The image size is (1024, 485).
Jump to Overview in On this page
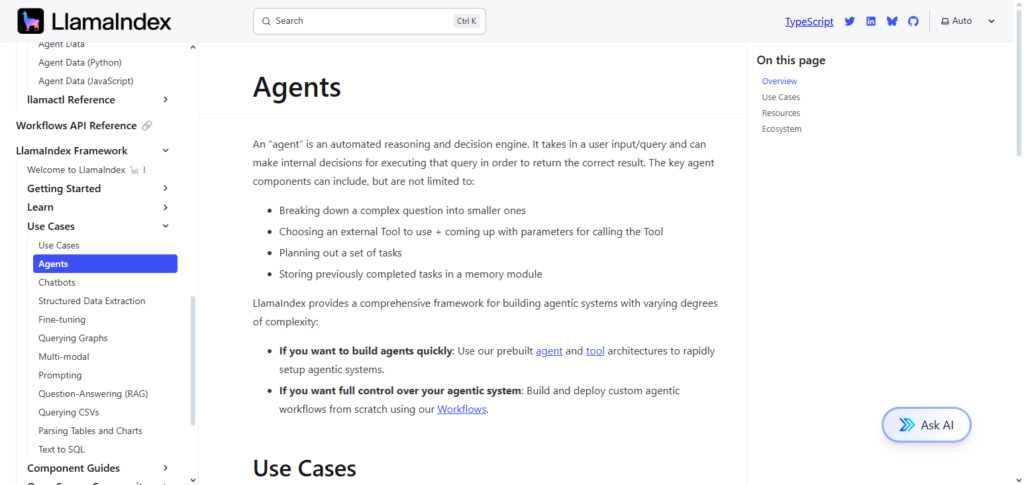(779, 82)
